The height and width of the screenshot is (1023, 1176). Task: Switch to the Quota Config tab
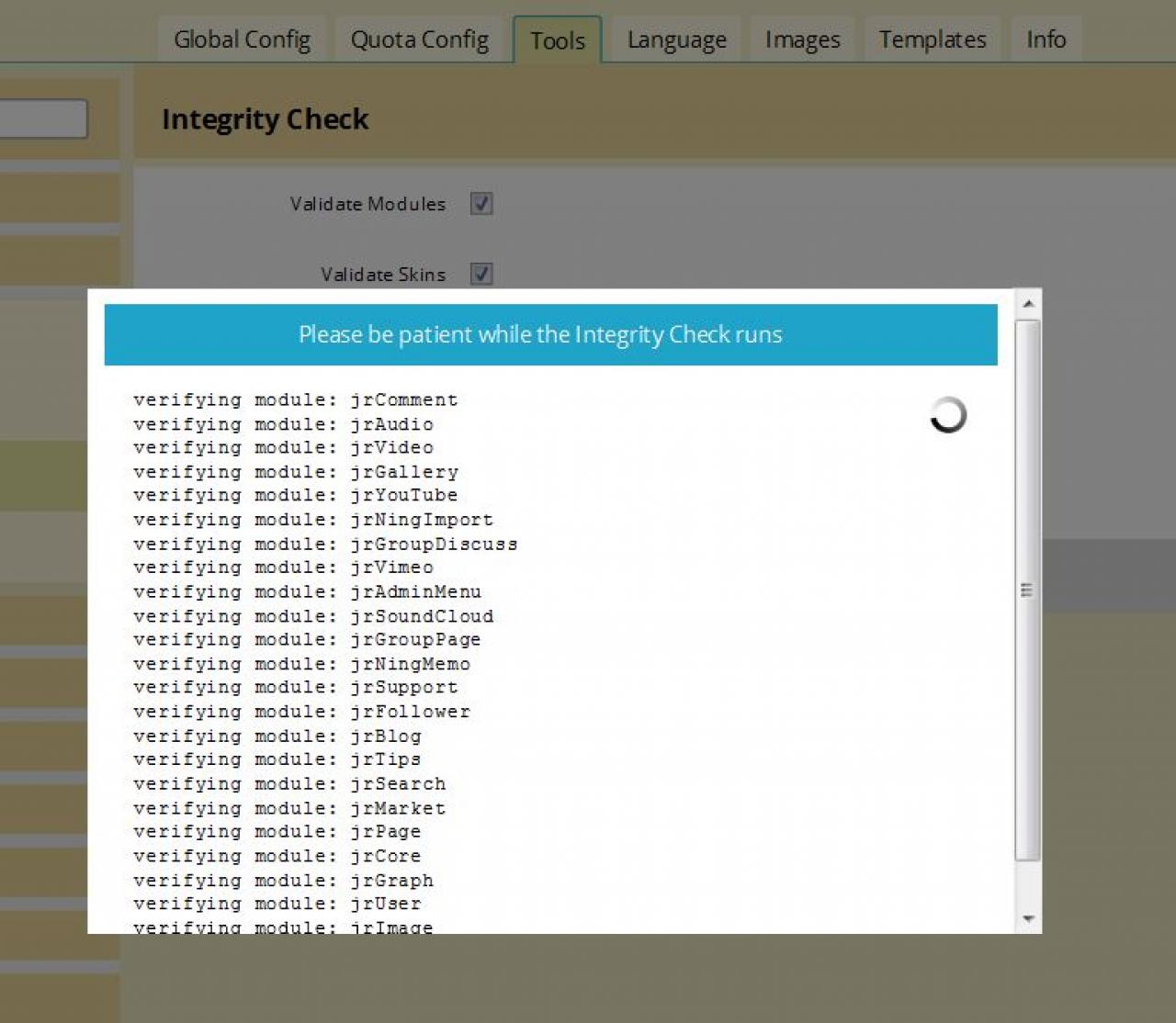[x=419, y=39]
